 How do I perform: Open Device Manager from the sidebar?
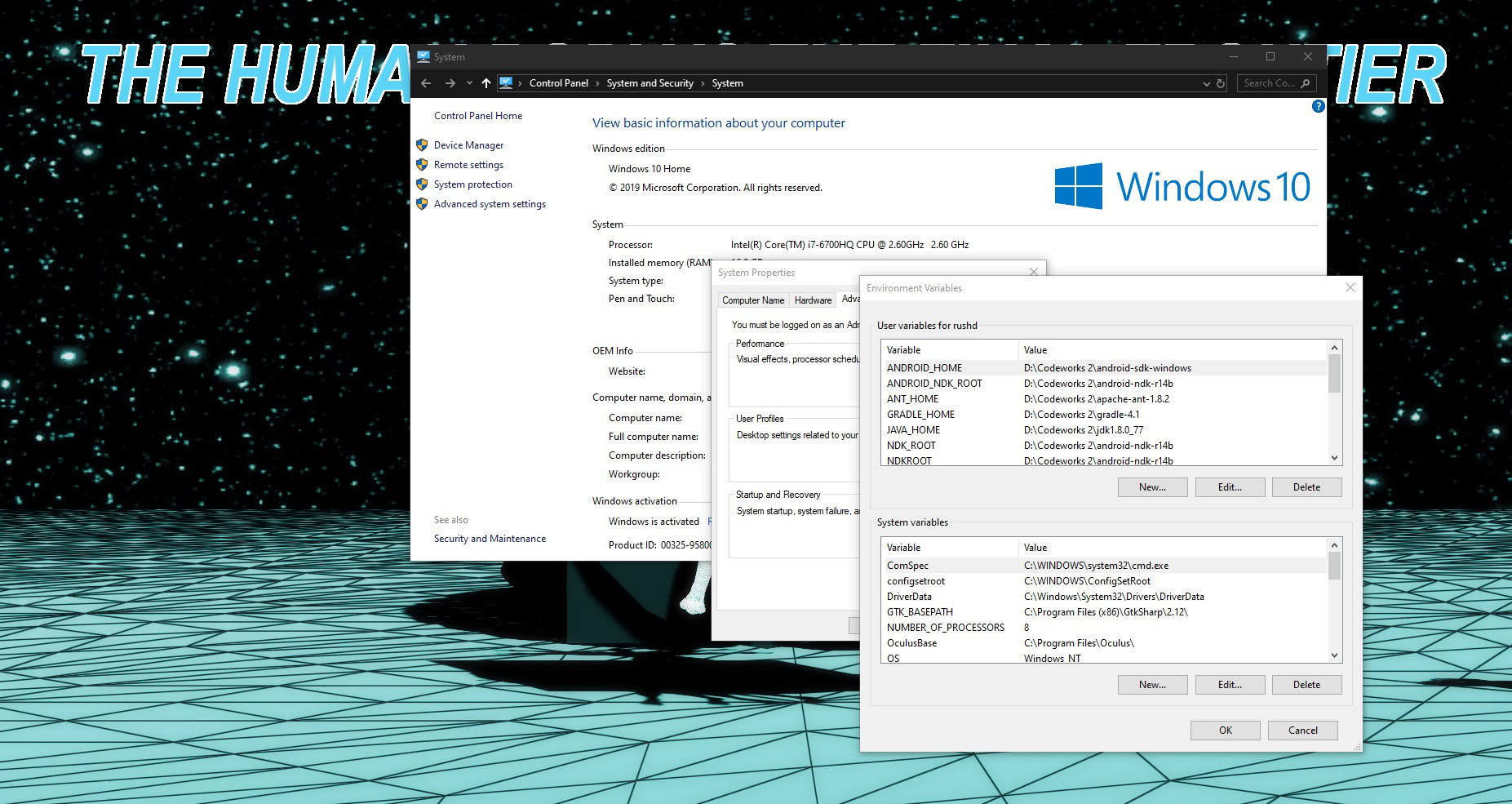click(468, 145)
